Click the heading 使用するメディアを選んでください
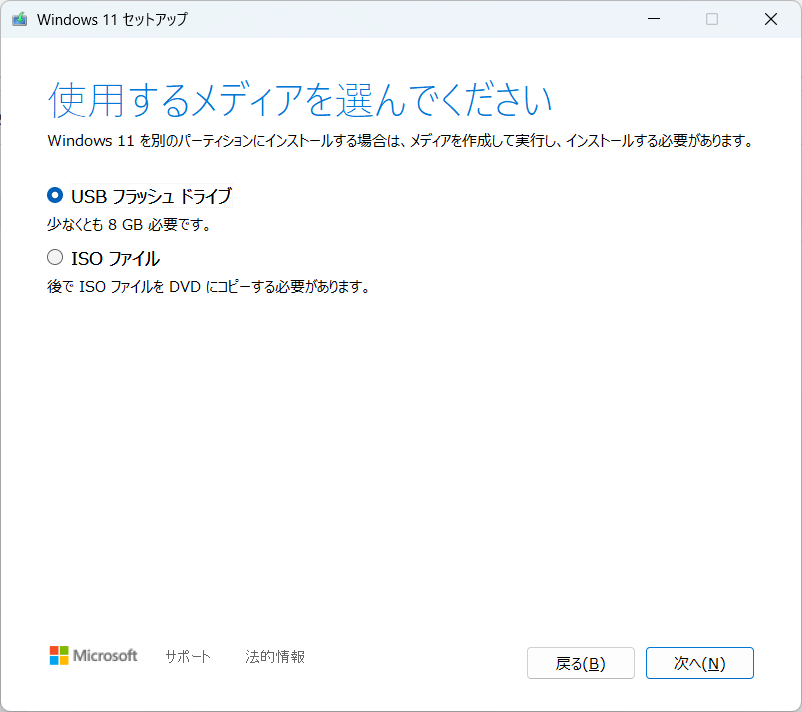The width and height of the screenshot is (802, 712). (300, 100)
